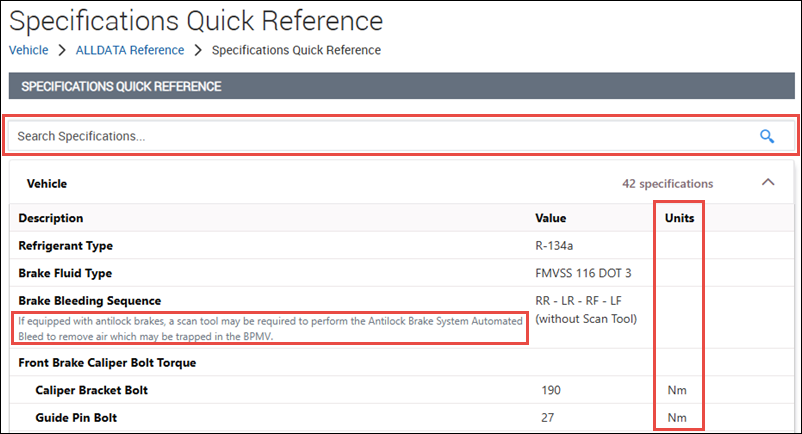
Task: Click the breadcrumb arrow after ALLDATA Reference
Action: pyautogui.click(x=198, y=50)
